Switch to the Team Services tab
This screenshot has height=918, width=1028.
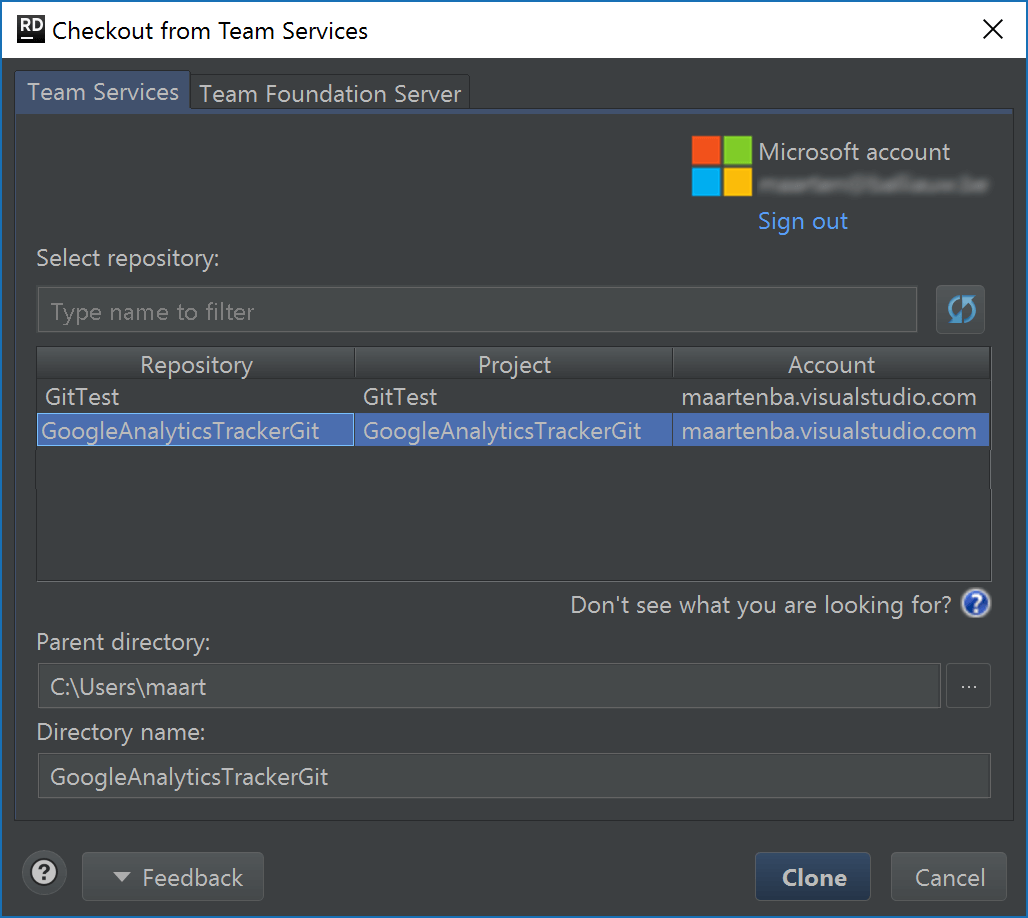[x=103, y=92]
